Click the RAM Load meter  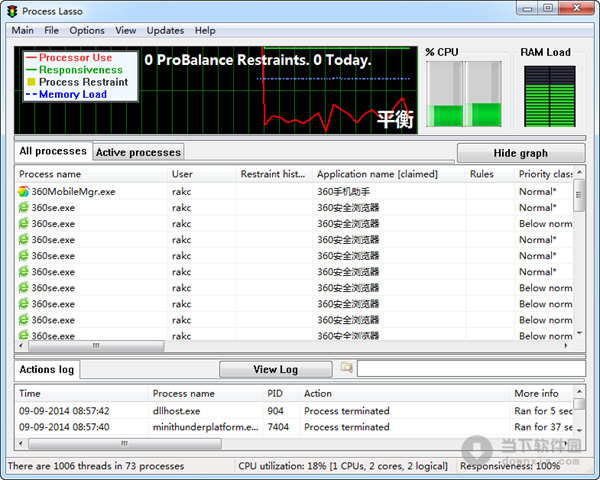(549, 96)
